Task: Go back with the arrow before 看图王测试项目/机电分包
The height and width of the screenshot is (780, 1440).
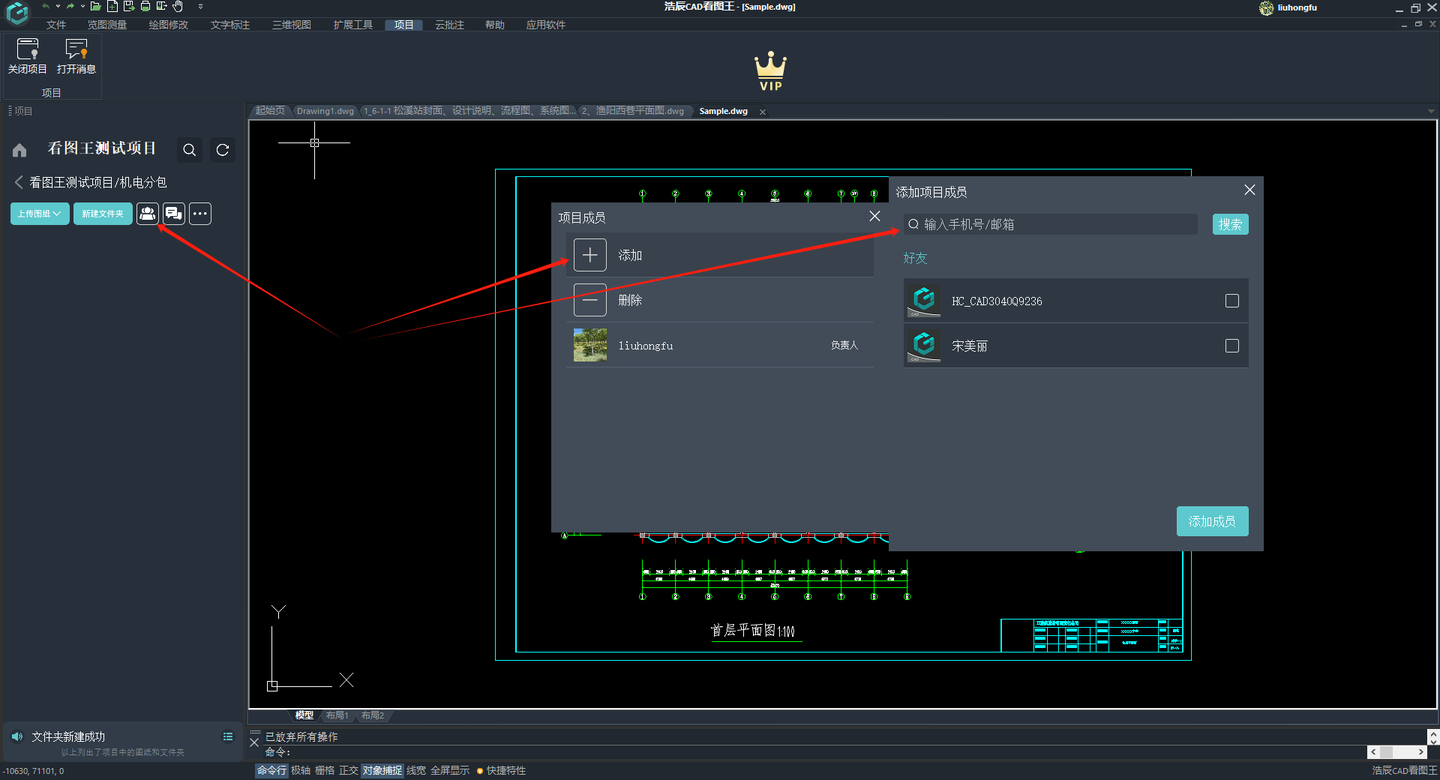Action: [x=18, y=182]
